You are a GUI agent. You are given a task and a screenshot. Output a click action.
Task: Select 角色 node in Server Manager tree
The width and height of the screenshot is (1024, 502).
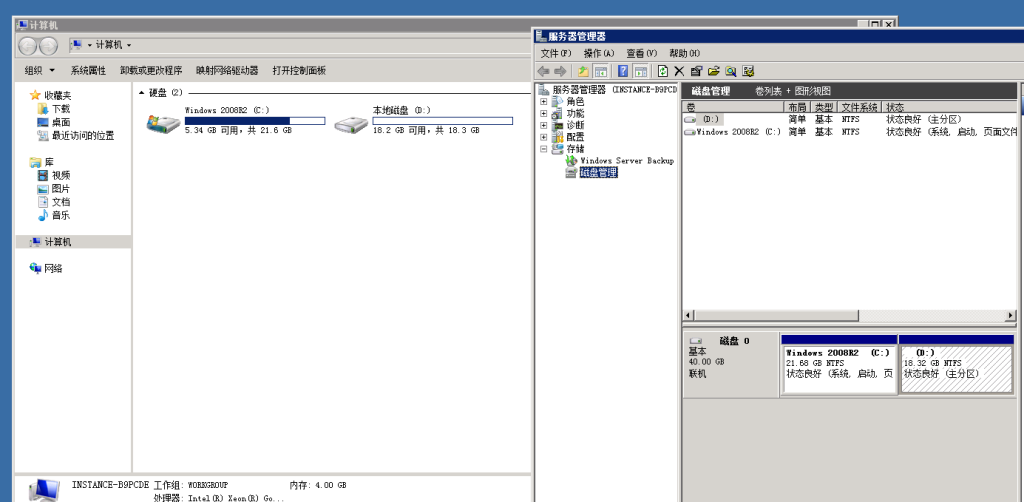575,102
